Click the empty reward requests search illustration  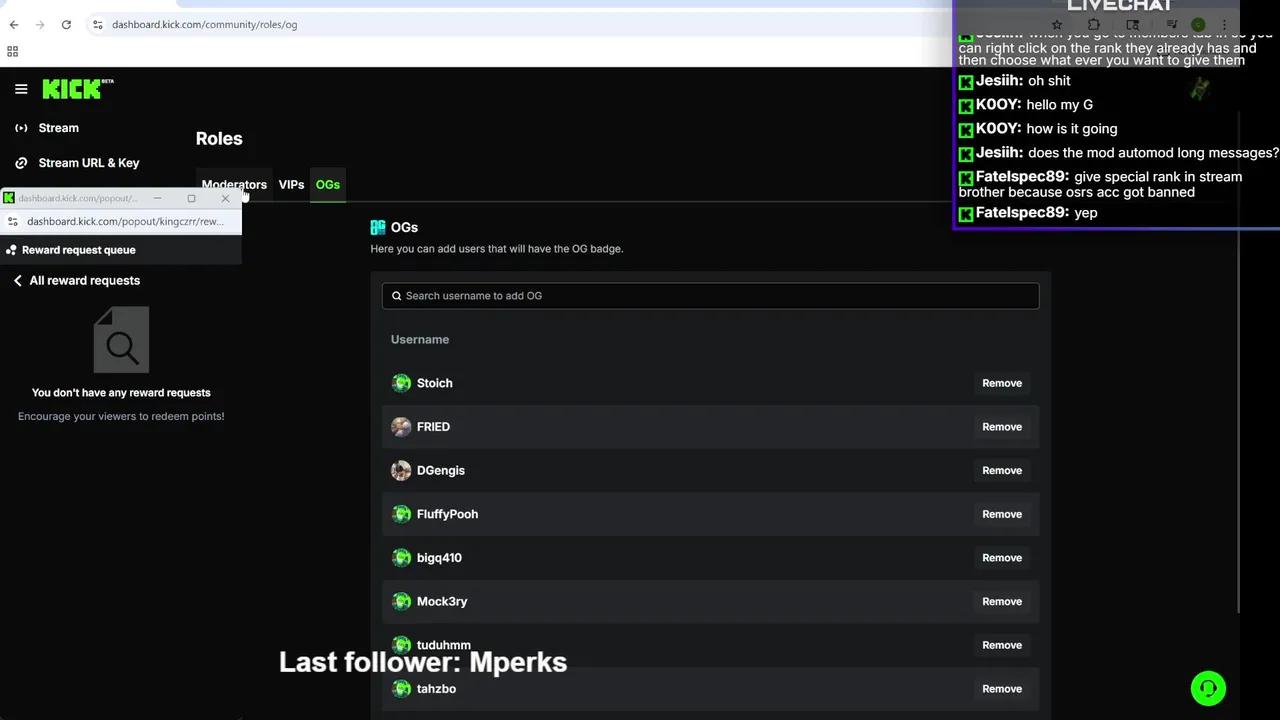pyautogui.click(x=121, y=339)
